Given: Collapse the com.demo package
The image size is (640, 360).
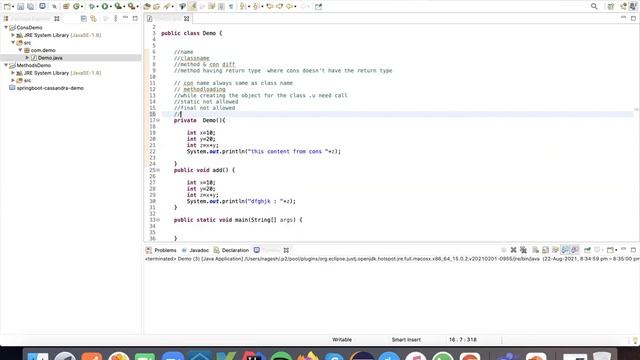Looking at the screenshot, I should 20,50.
